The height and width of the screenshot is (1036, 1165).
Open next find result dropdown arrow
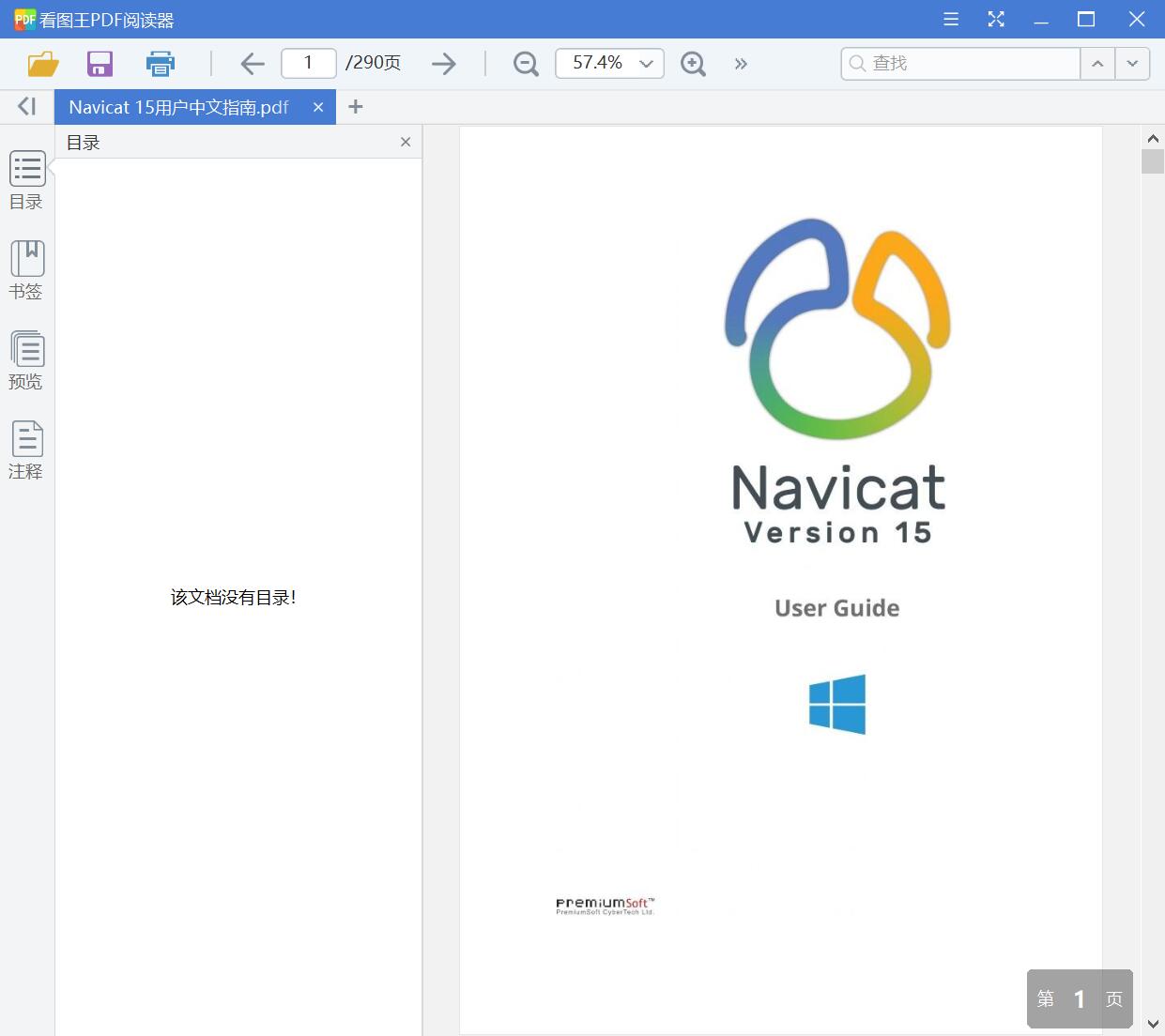click(1132, 64)
